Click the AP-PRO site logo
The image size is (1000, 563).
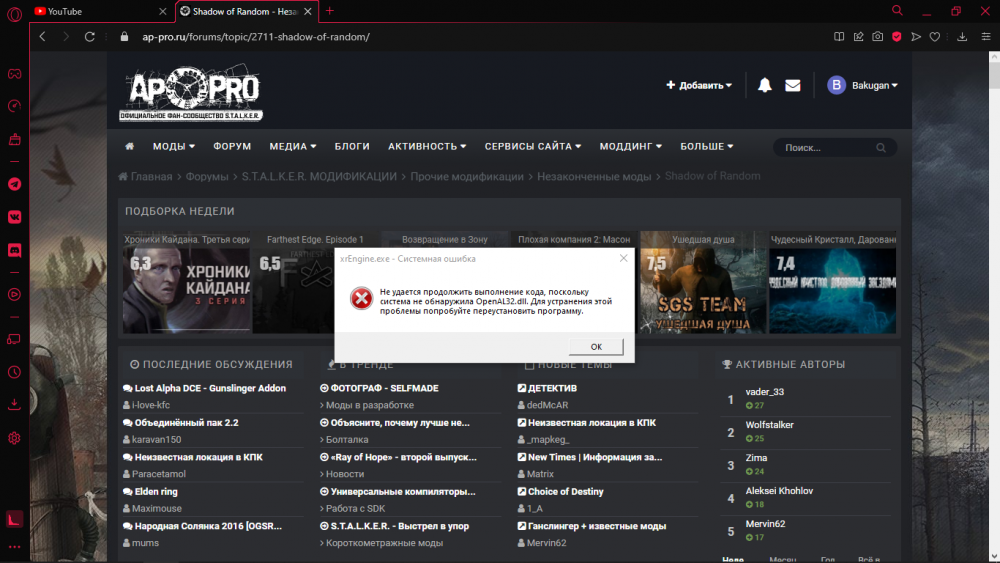tap(191, 93)
